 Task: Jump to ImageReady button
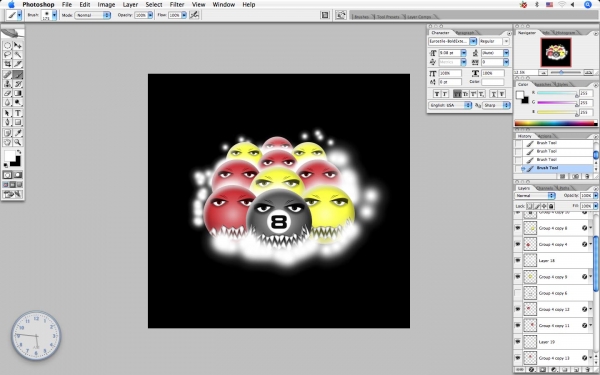[12, 194]
